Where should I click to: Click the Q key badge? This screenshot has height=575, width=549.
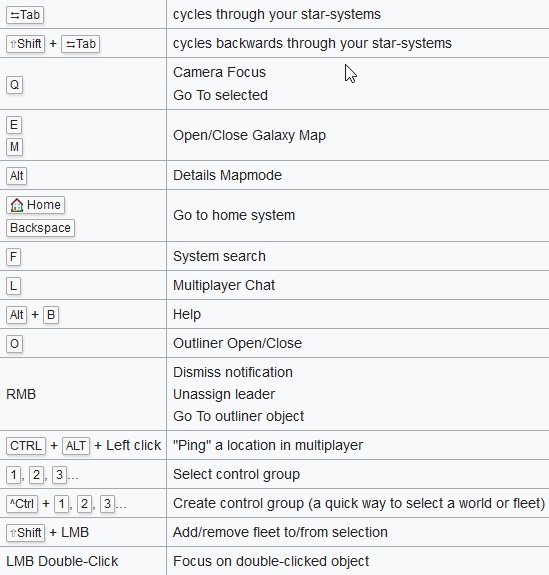coord(14,85)
